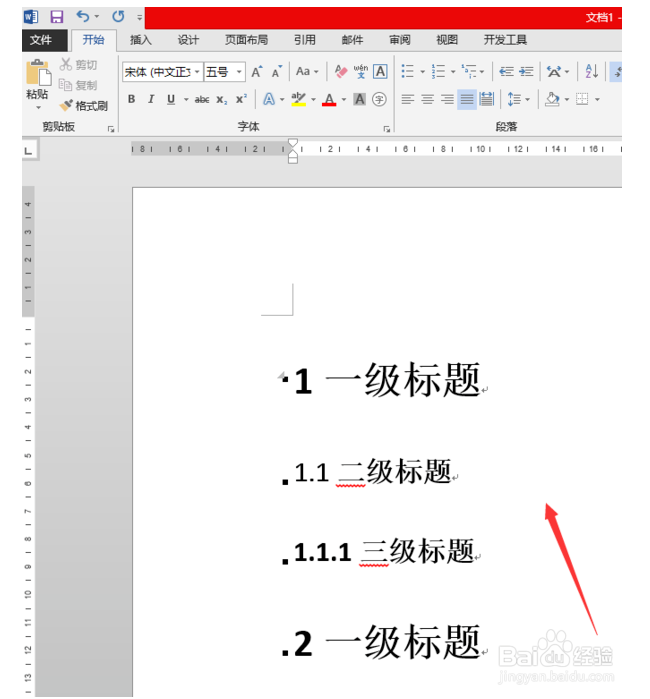Toggle underline formatting
This screenshot has width=650, height=699.
pyautogui.click(x=171, y=99)
